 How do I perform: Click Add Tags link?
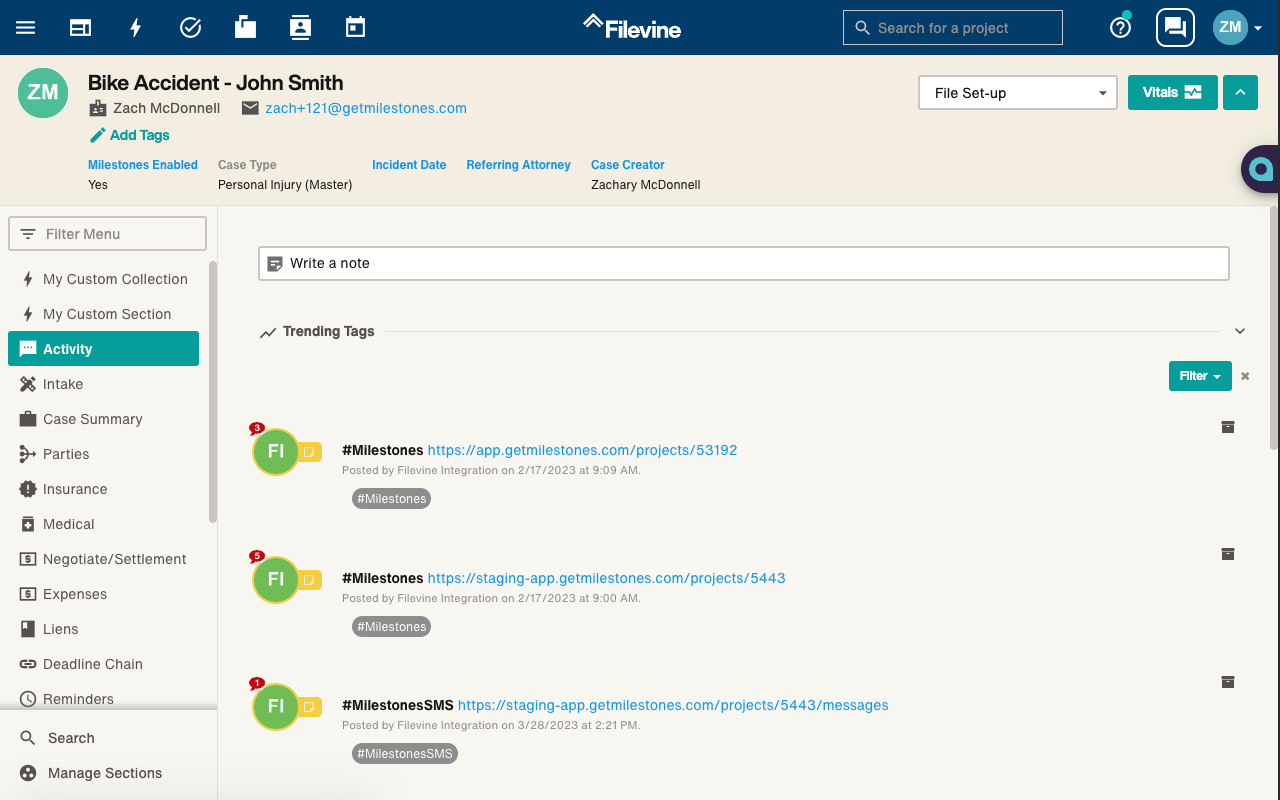point(130,135)
